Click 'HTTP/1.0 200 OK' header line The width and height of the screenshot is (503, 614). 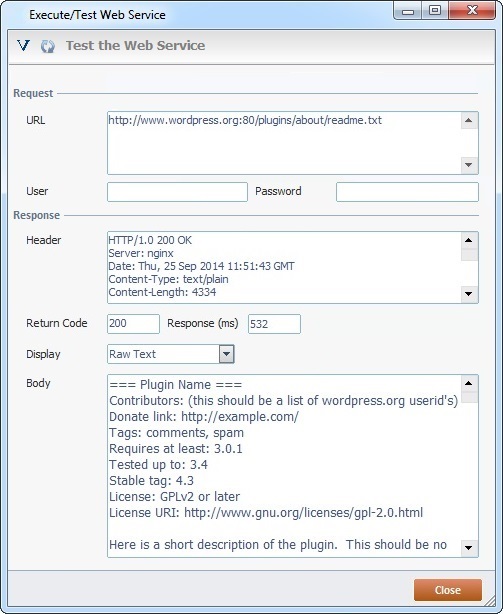[x=150, y=240]
